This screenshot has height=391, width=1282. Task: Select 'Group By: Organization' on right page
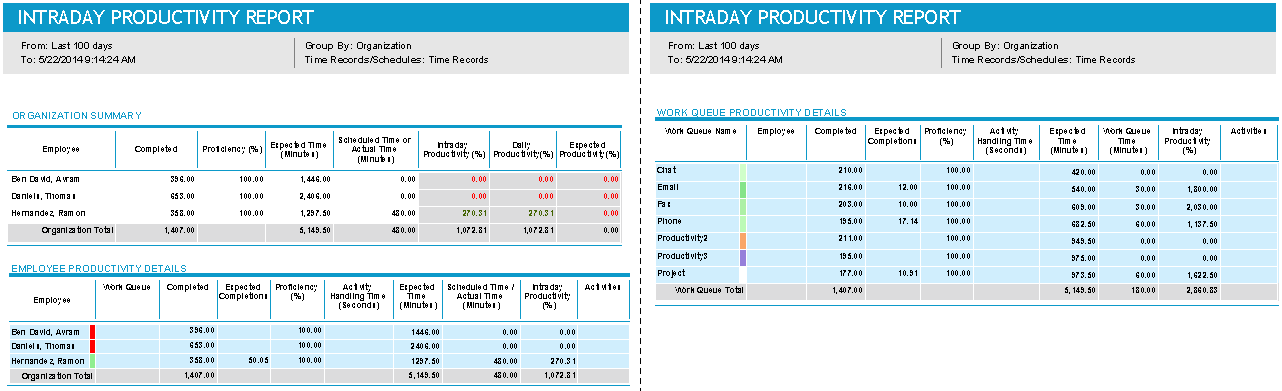coord(1005,46)
